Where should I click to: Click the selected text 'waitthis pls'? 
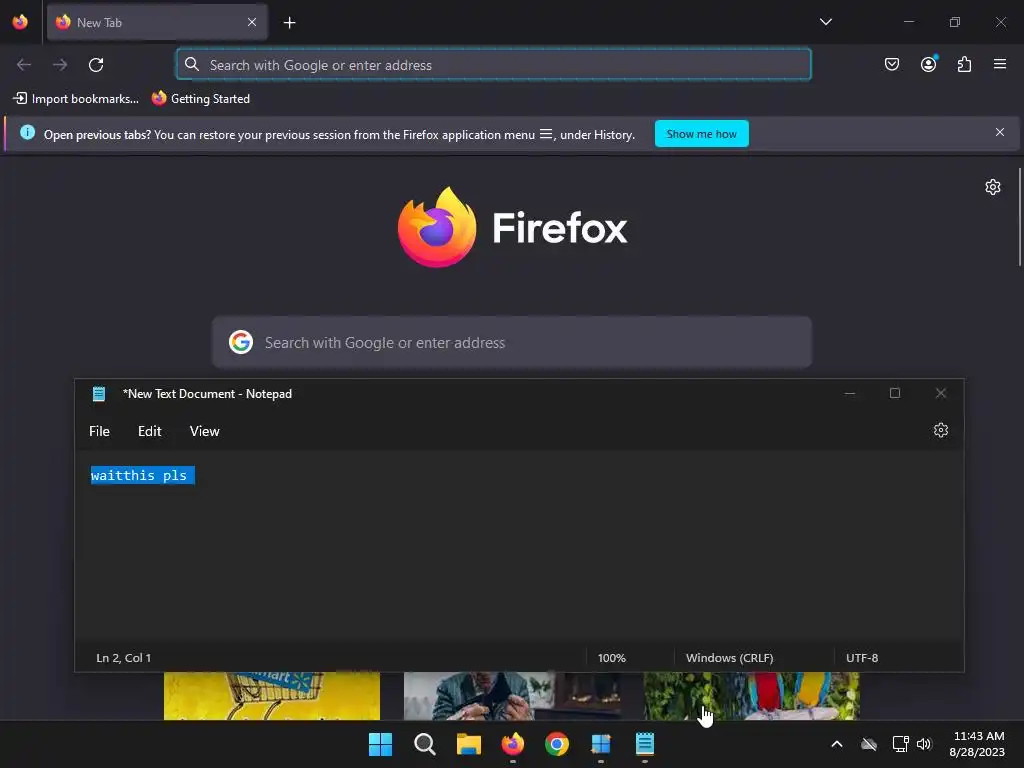click(139, 475)
